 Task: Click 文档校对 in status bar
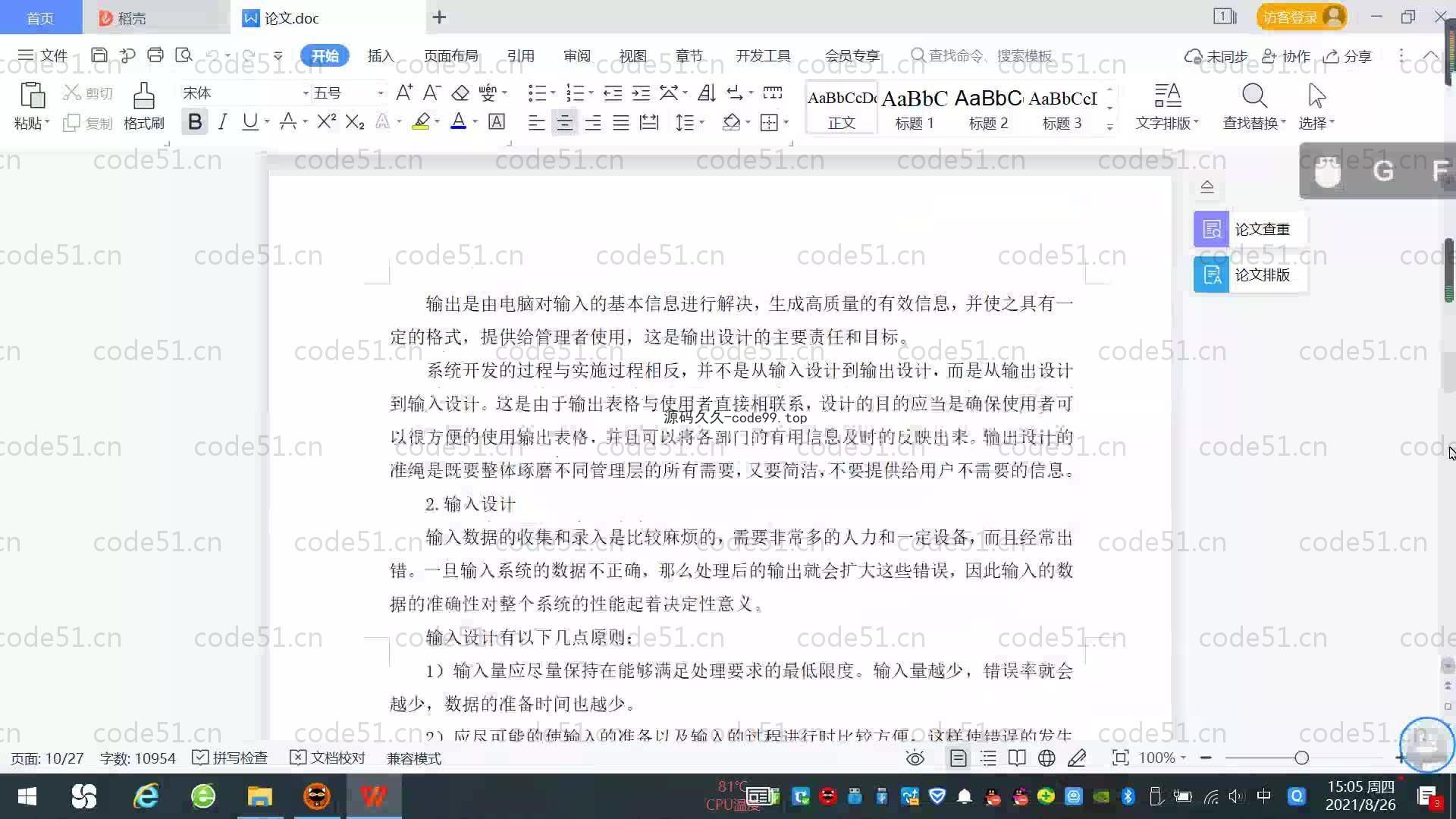point(328,758)
